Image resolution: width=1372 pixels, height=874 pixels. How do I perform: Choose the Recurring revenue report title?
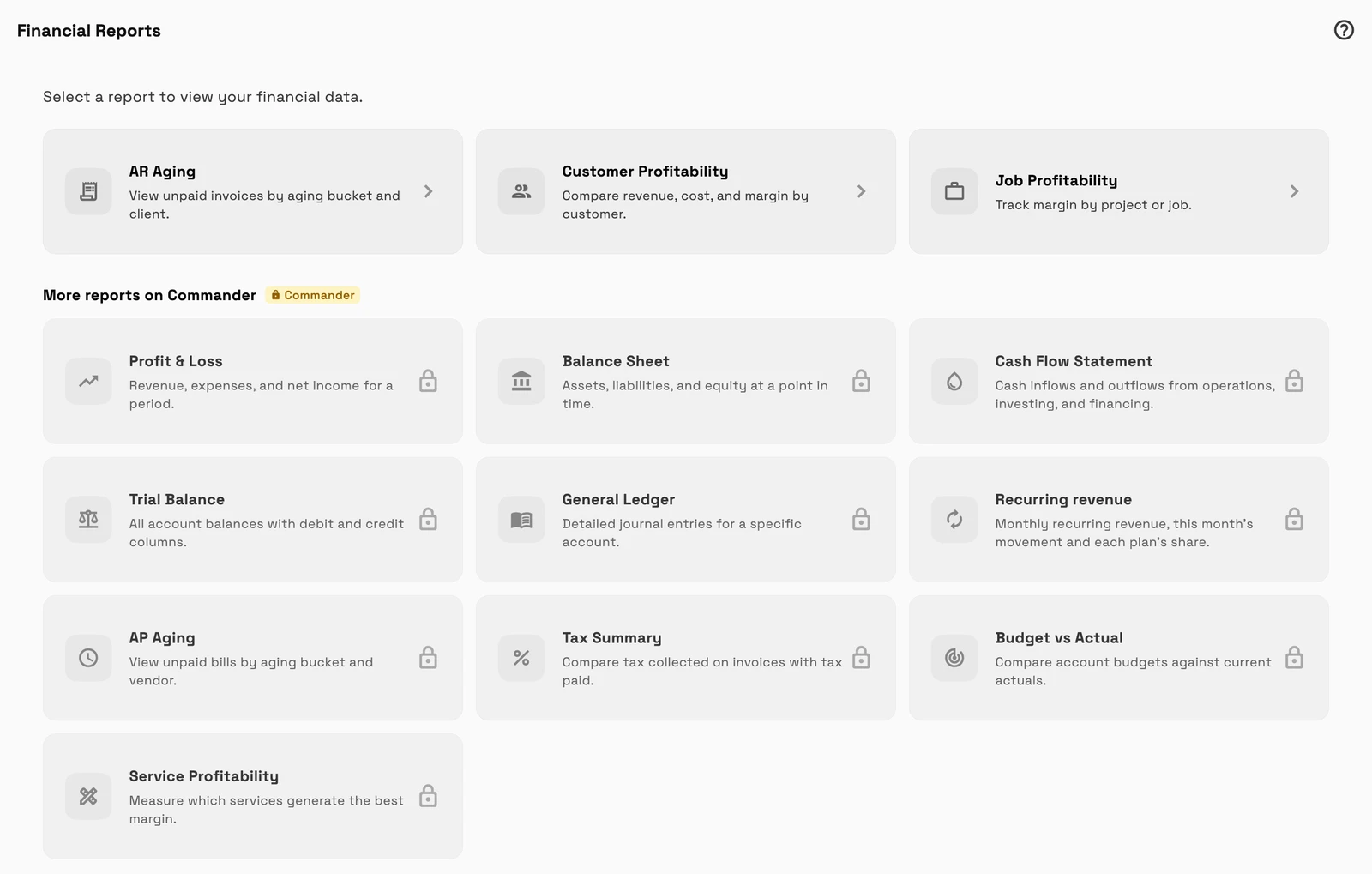pos(1063,499)
